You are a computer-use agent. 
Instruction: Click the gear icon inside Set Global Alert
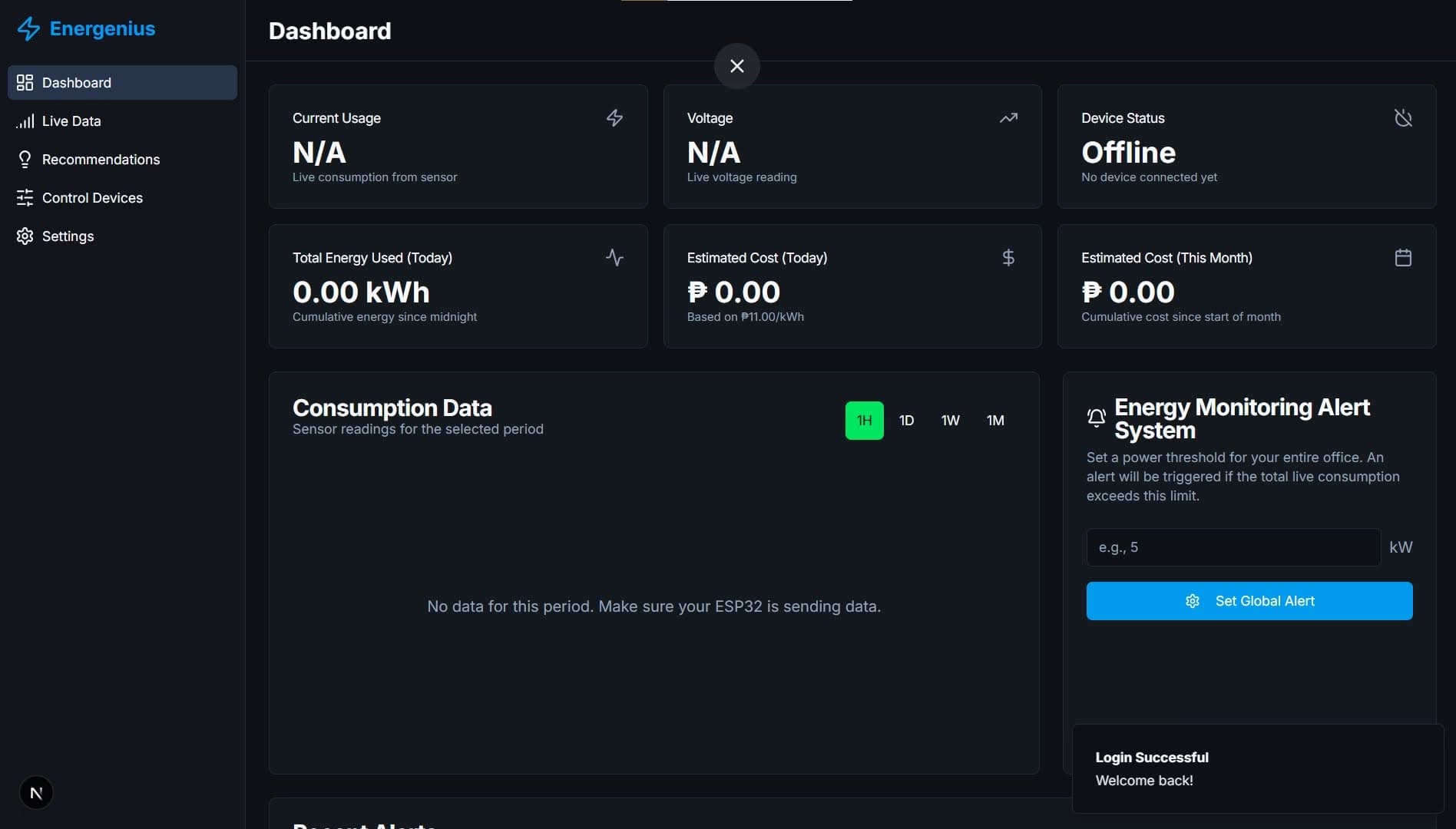(1193, 601)
